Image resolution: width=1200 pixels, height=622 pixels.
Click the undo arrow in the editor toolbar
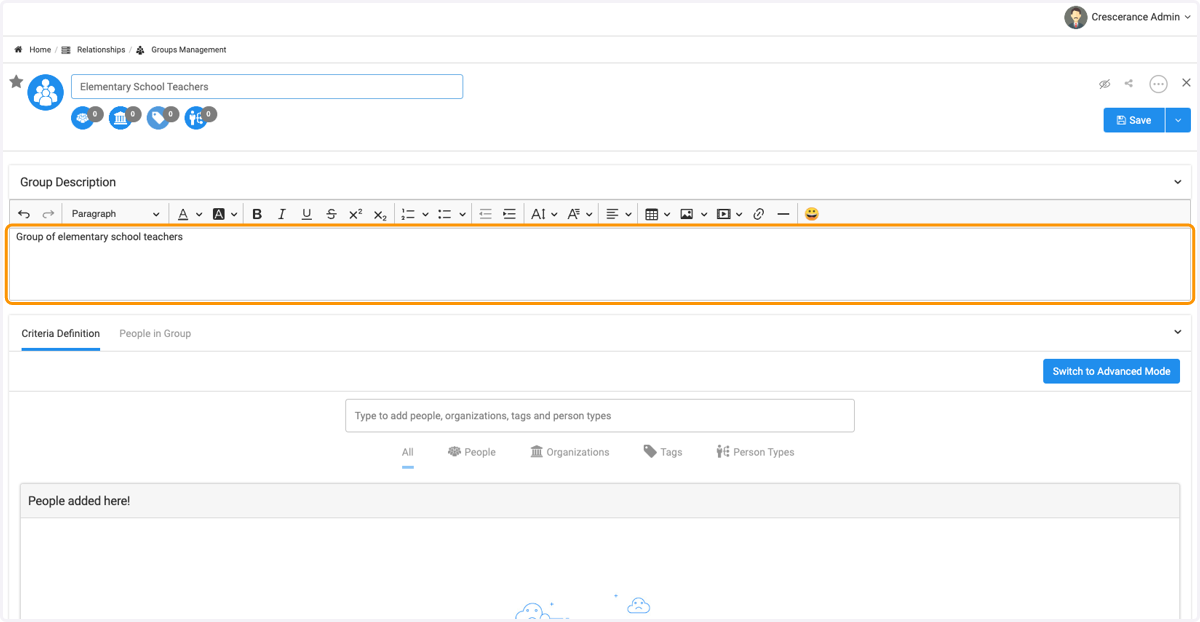pos(24,214)
